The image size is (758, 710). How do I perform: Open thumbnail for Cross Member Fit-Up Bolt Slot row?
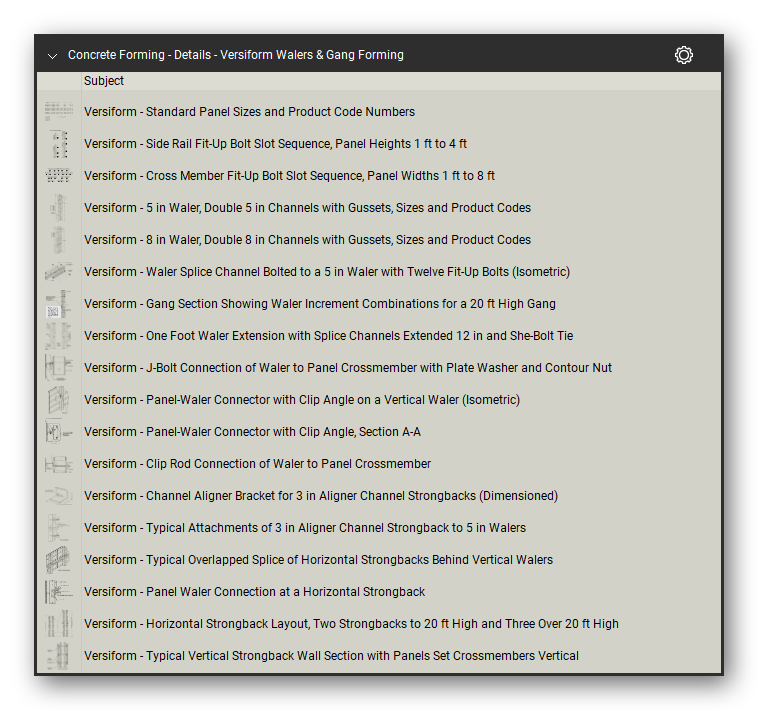point(59,175)
